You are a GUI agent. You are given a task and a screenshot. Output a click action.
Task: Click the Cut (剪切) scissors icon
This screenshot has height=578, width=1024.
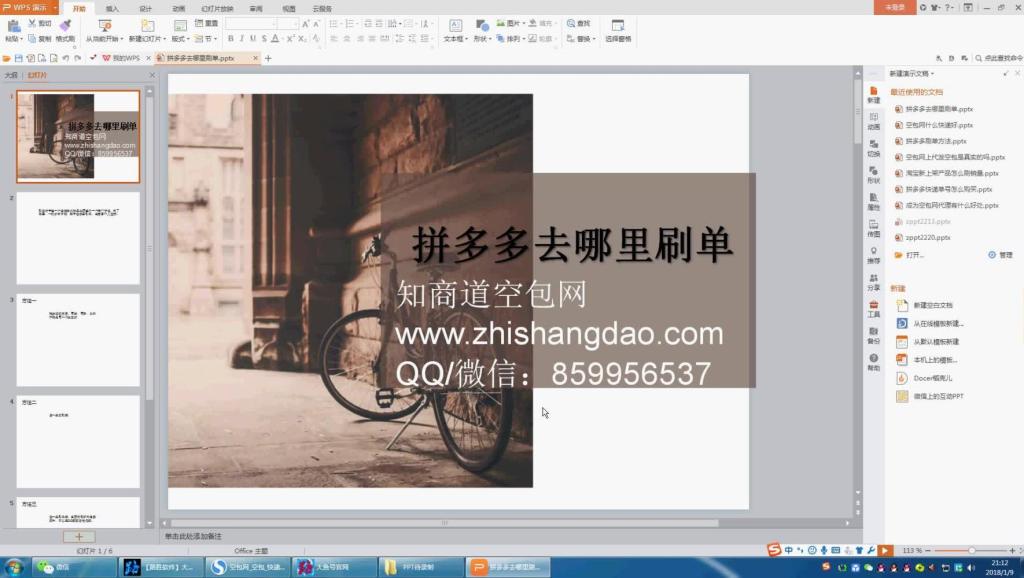(32, 23)
